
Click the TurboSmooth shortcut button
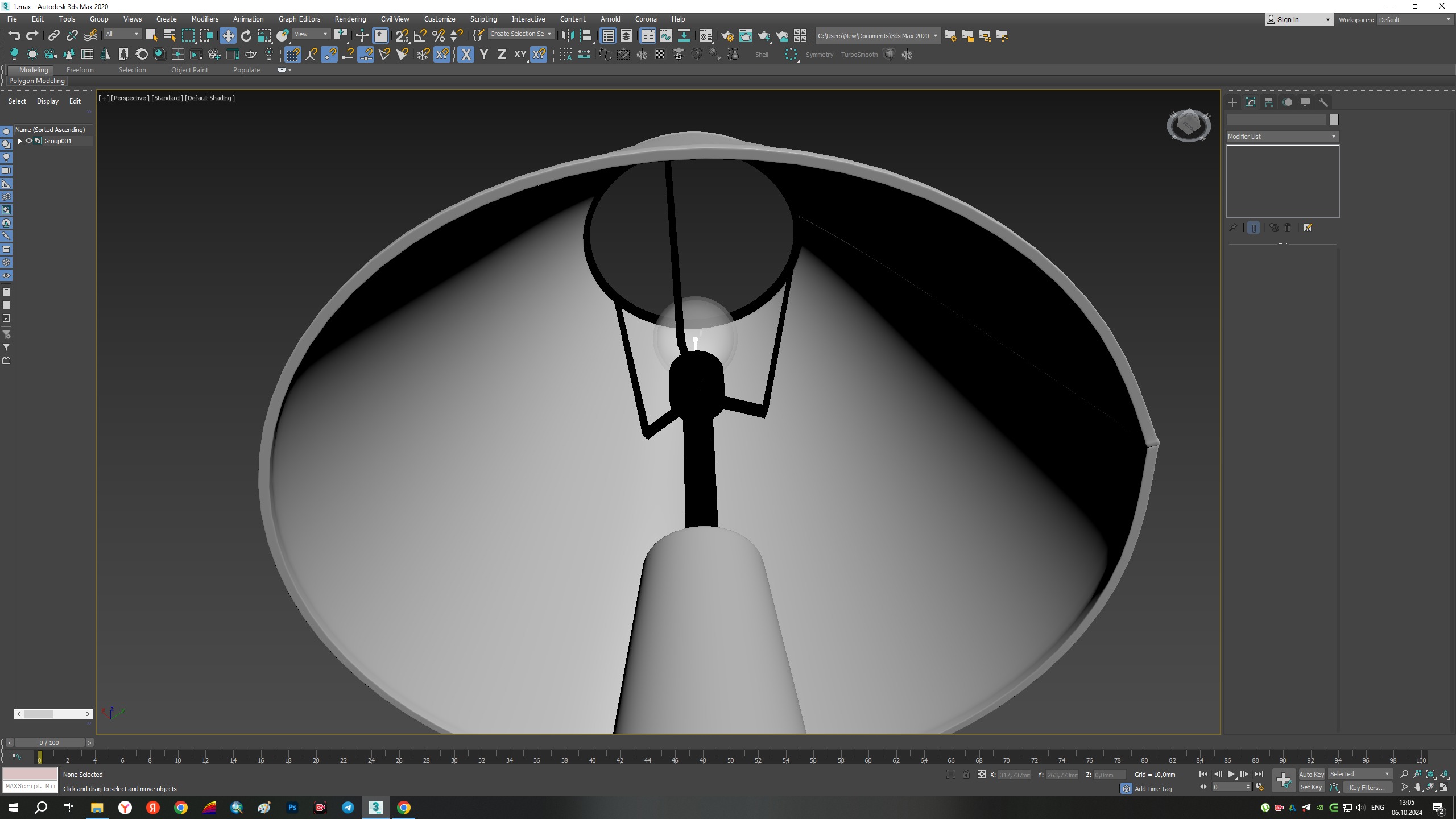(859, 55)
